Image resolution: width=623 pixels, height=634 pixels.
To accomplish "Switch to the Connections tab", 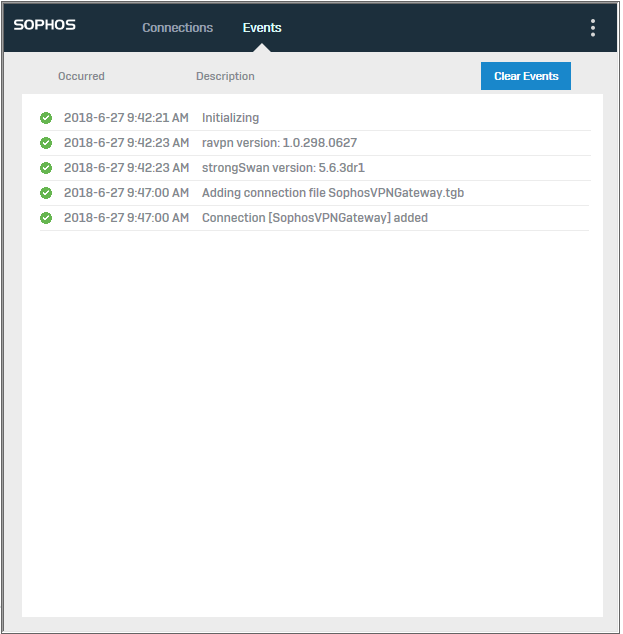I will [177, 28].
